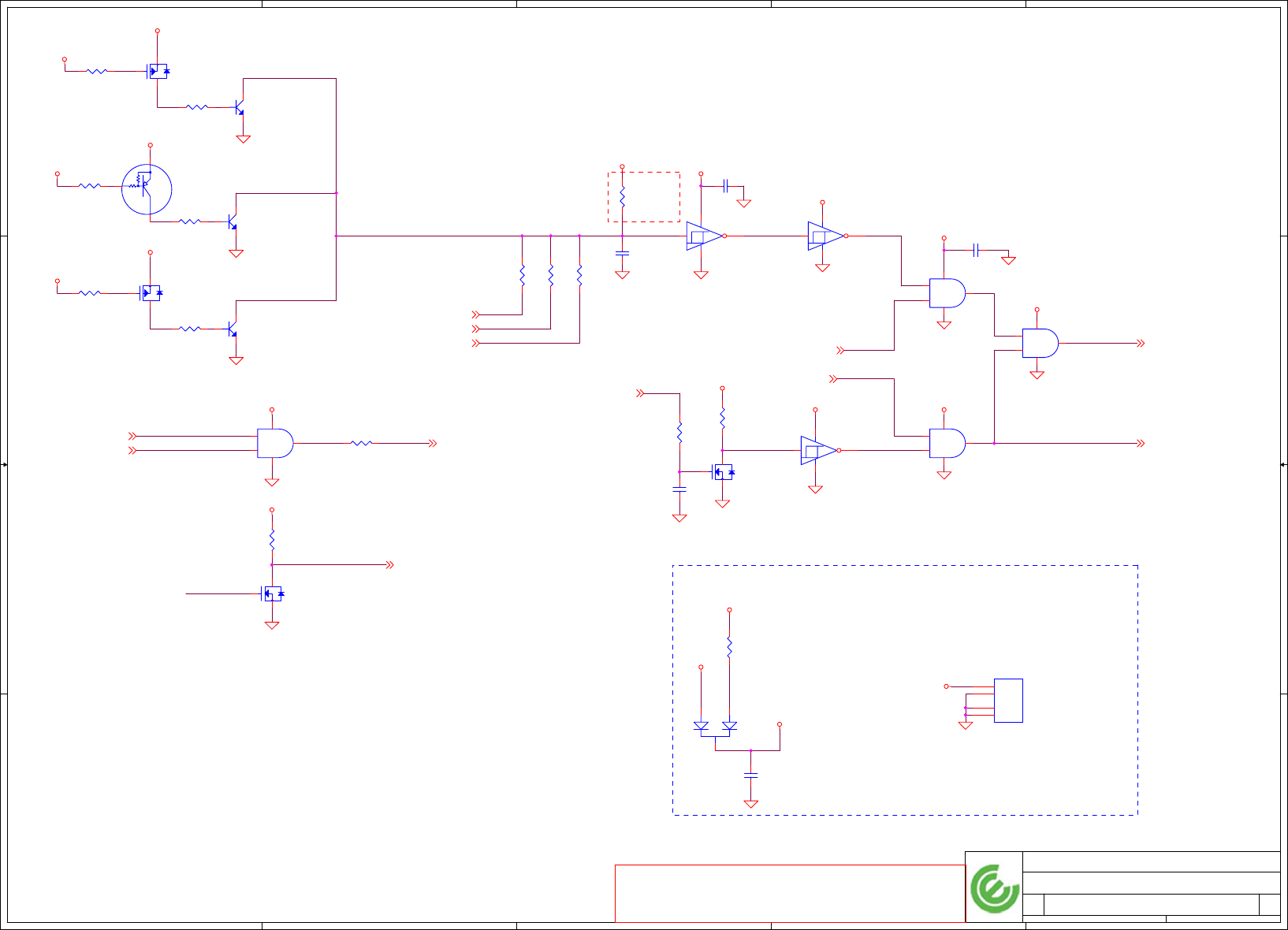
Task: Select the dual diode pair symbol
Action: click(715, 727)
